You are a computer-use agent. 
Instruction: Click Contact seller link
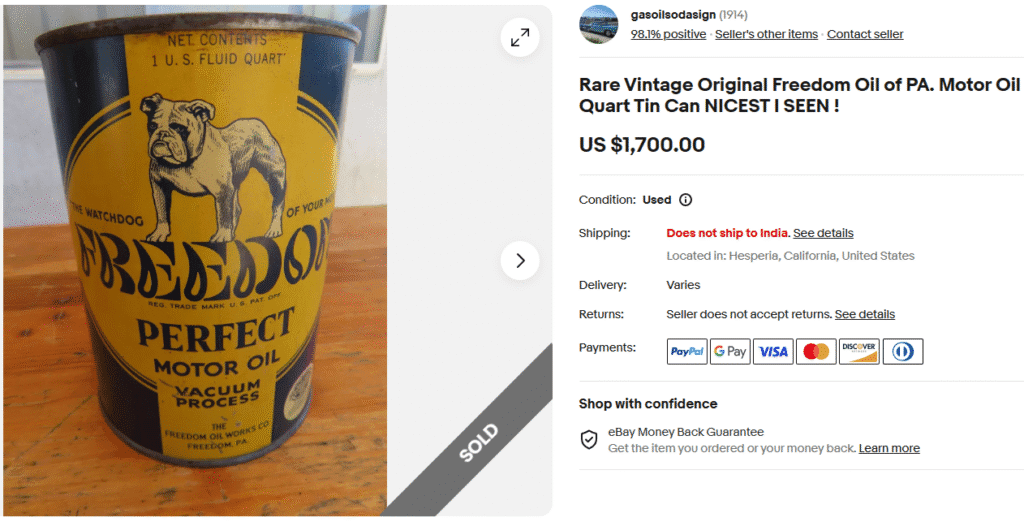coord(865,34)
